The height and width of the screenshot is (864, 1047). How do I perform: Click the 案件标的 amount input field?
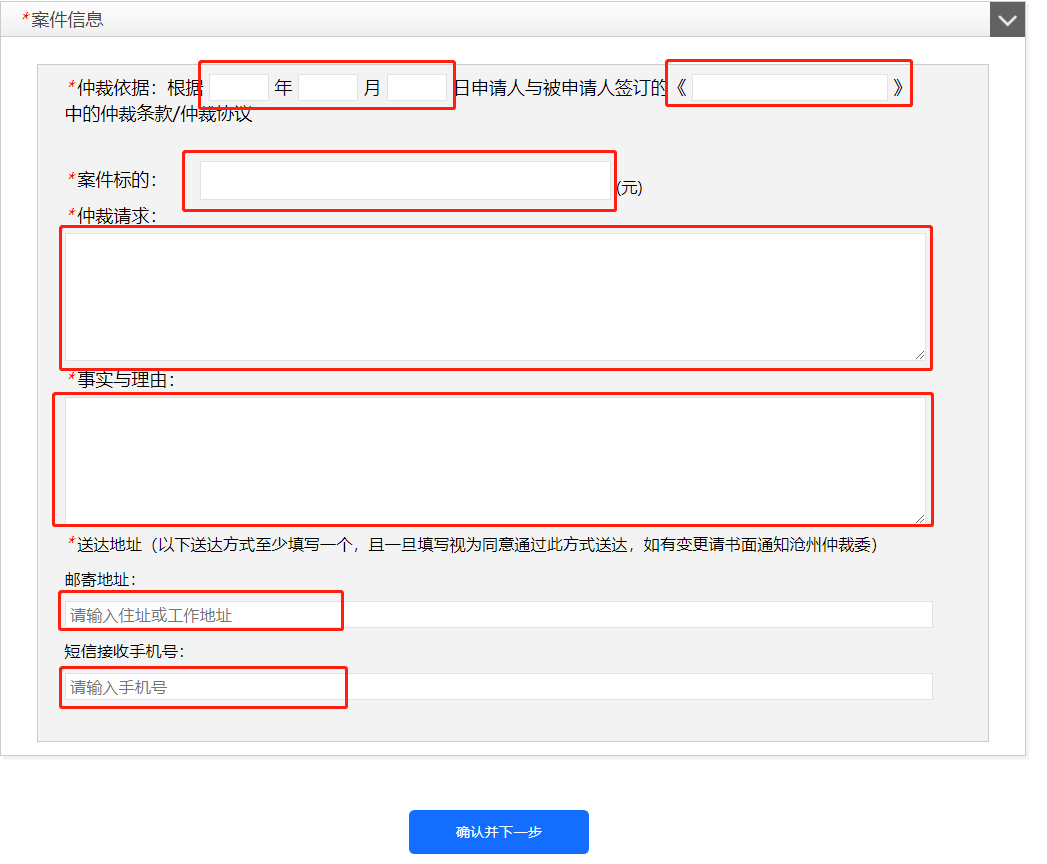click(x=405, y=180)
